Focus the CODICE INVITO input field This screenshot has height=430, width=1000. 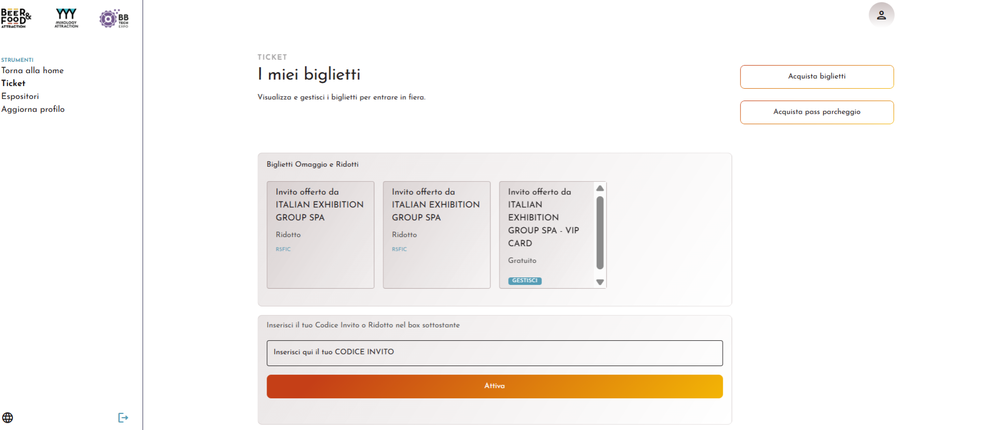click(x=494, y=353)
